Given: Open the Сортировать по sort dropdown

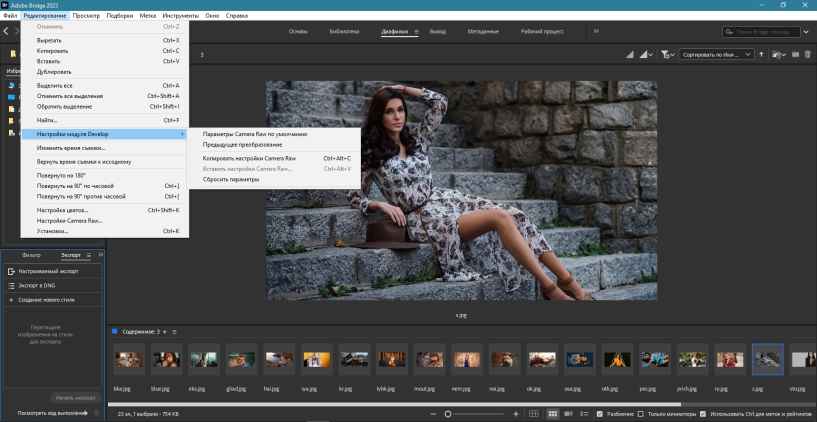Looking at the screenshot, I should [716, 54].
